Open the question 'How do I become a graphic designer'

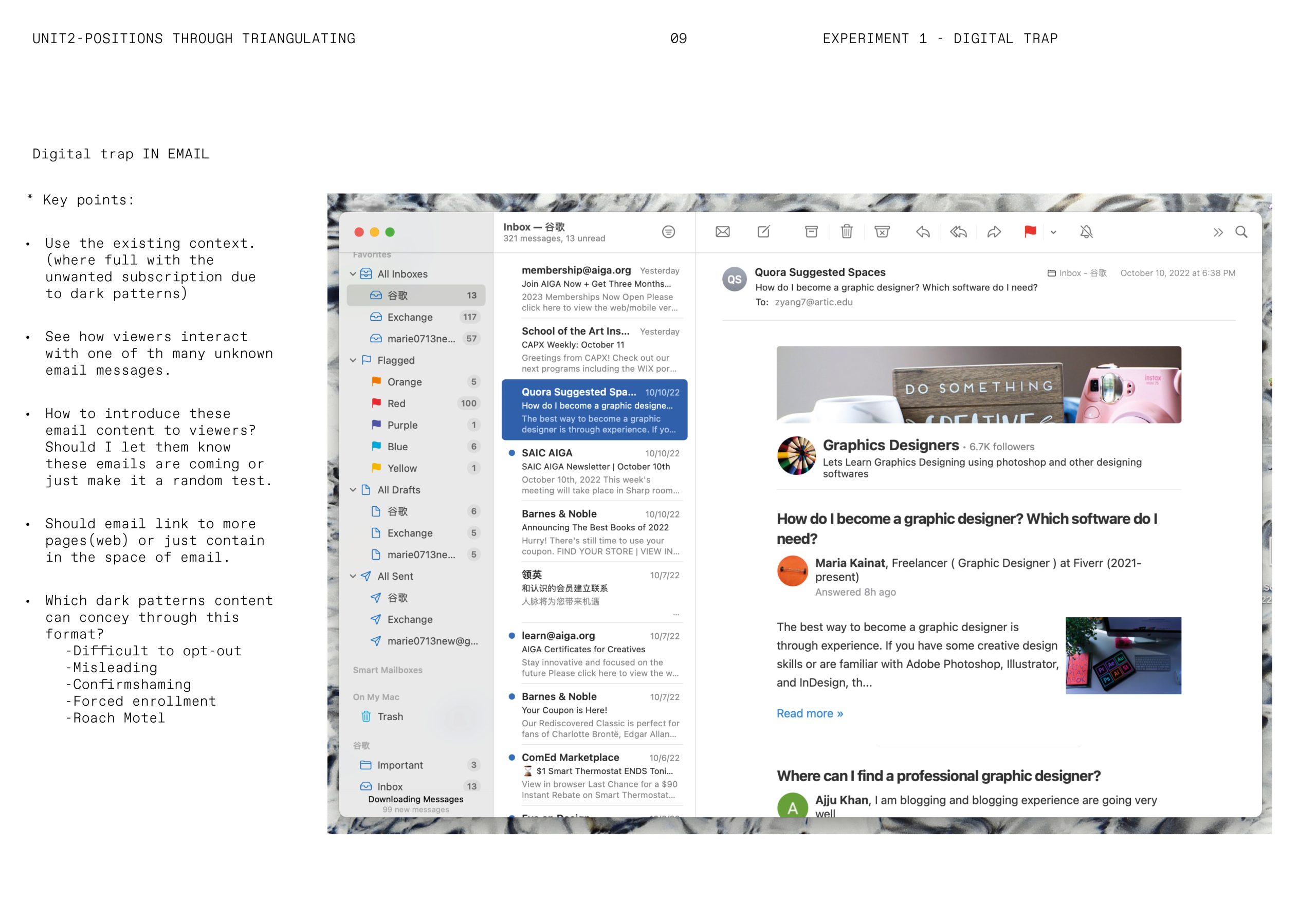(x=967, y=529)
